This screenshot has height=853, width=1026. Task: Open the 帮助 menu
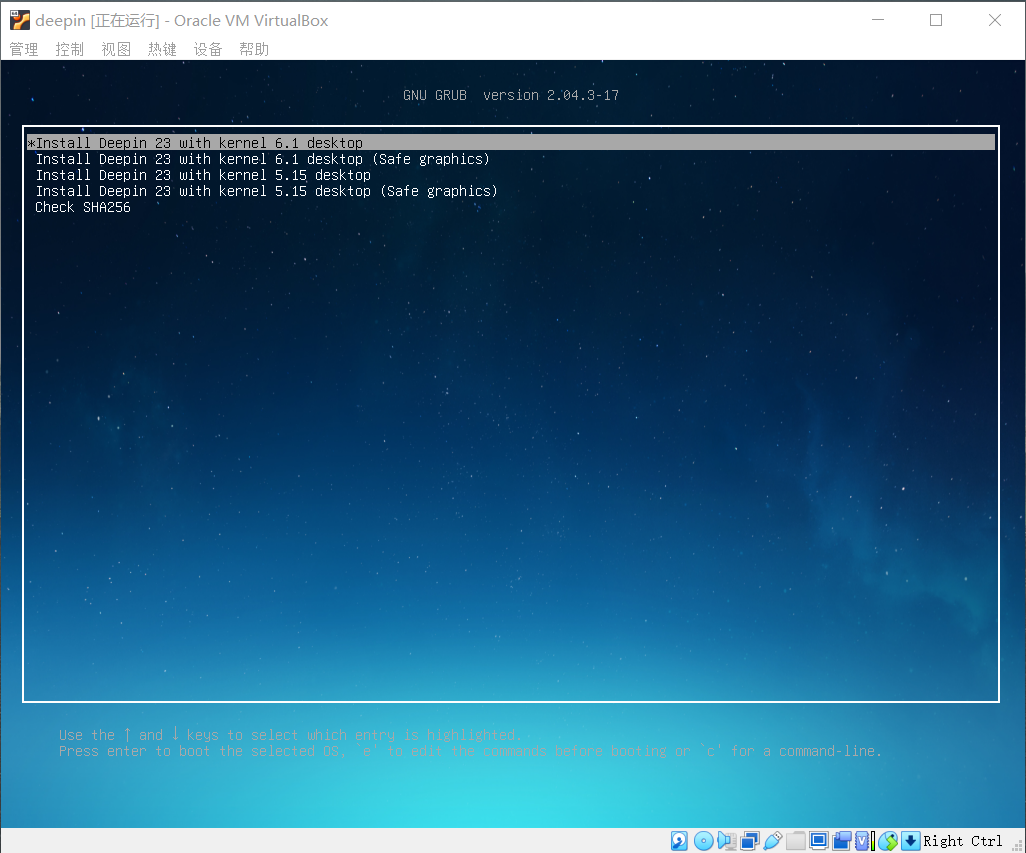[254, 49]
